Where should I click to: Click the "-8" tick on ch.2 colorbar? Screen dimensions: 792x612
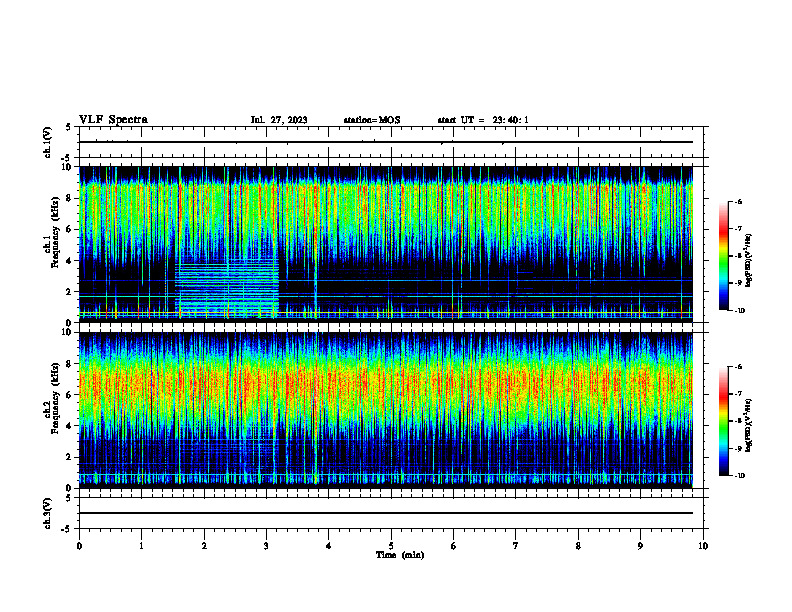point(738,421)
